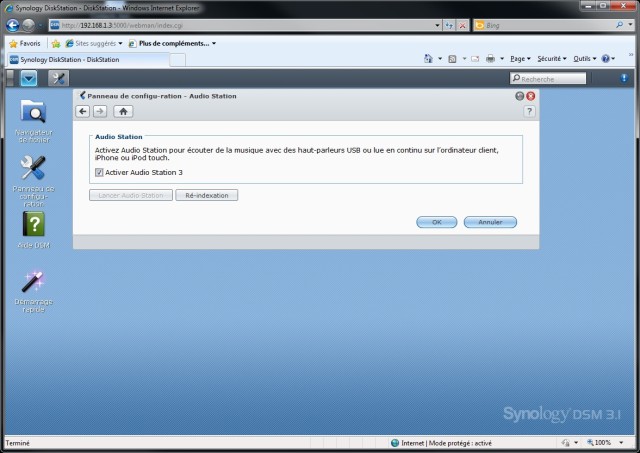The width and height of the screenshot is (640, 453).
Task: Close the Audio Station panel with red X
Action: coord(531,96)
